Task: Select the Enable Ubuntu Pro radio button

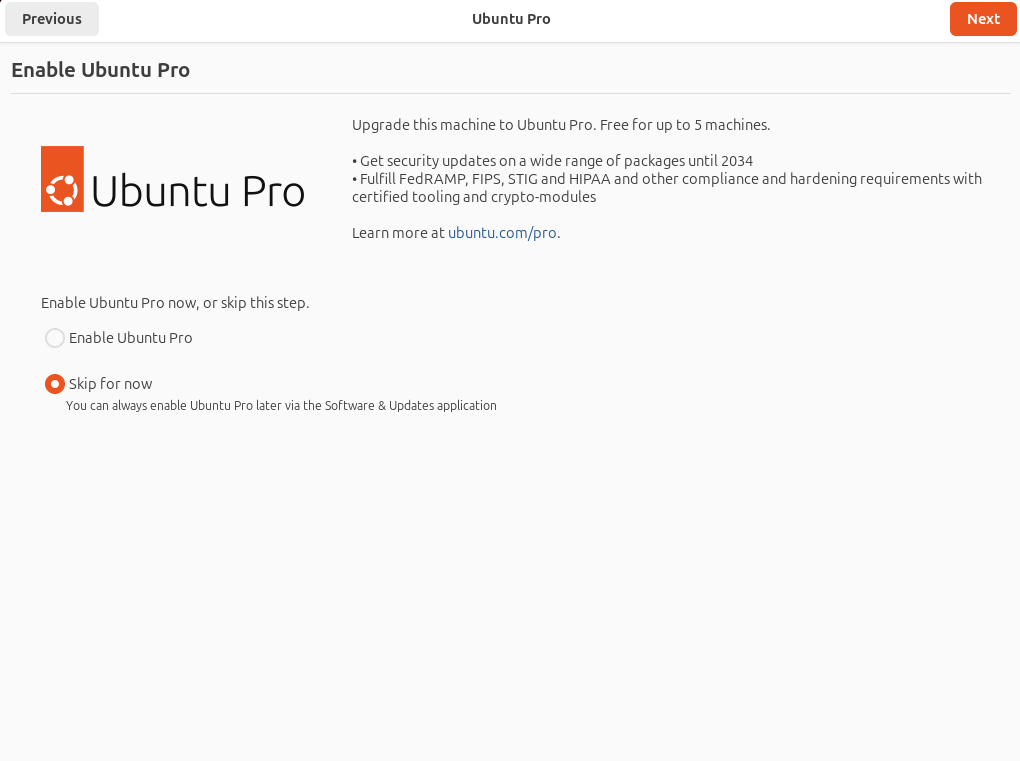Action: point(55,338)
